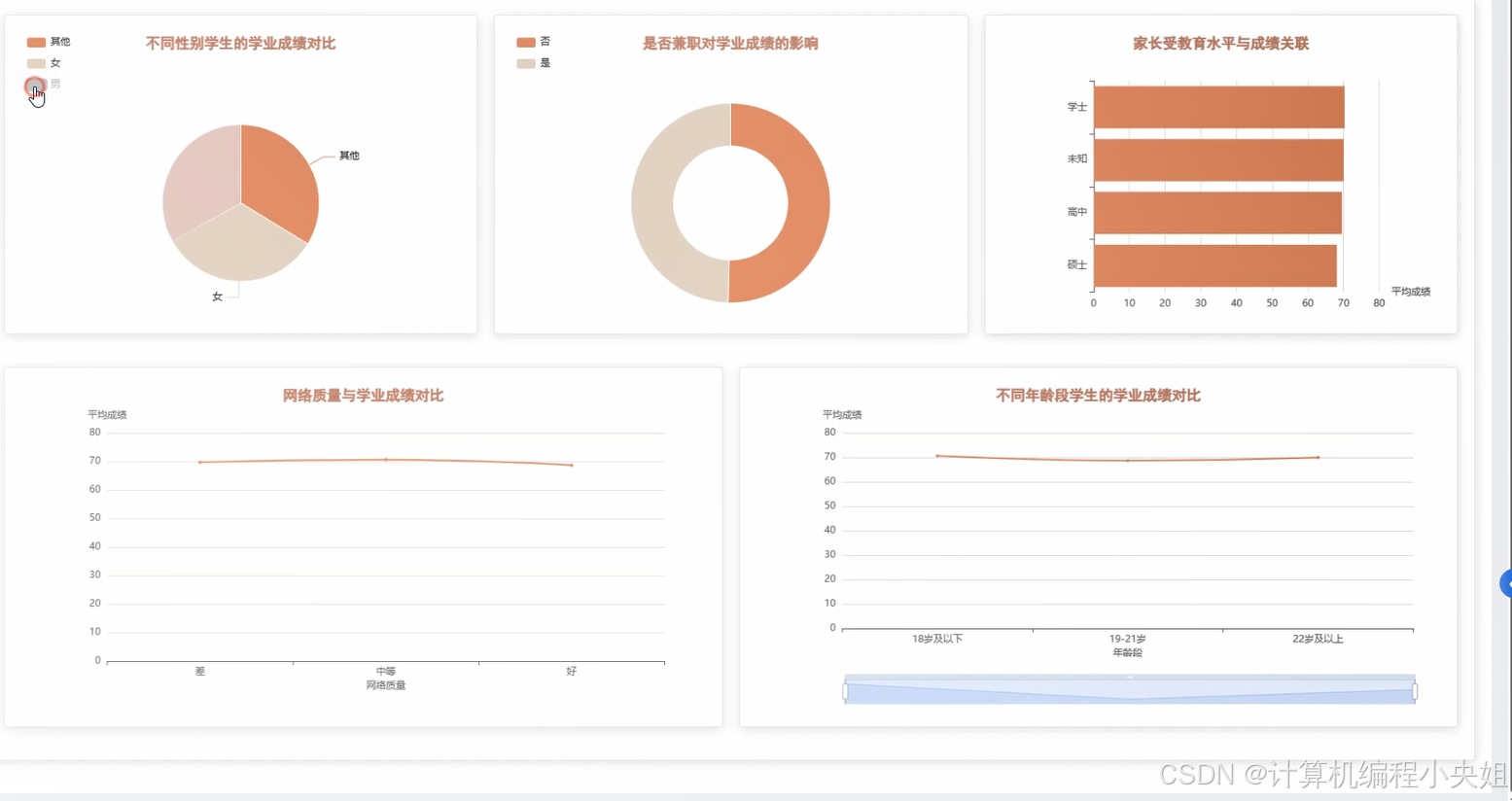Click the 年龄段 x-axis name
The width and height of the screenshot is (1512, 801).
(1128, 652)
